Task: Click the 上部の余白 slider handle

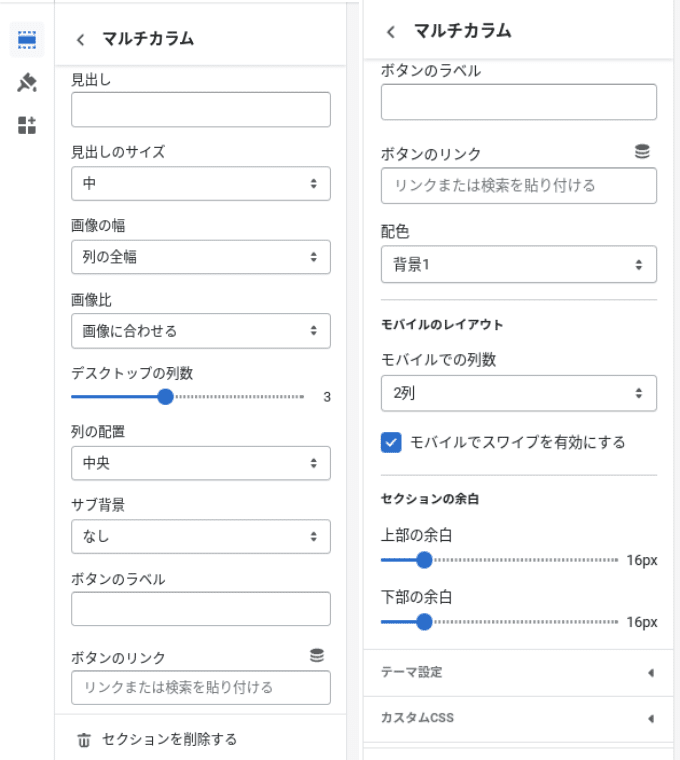Action: pyautogui.click(x=424, y=560)
